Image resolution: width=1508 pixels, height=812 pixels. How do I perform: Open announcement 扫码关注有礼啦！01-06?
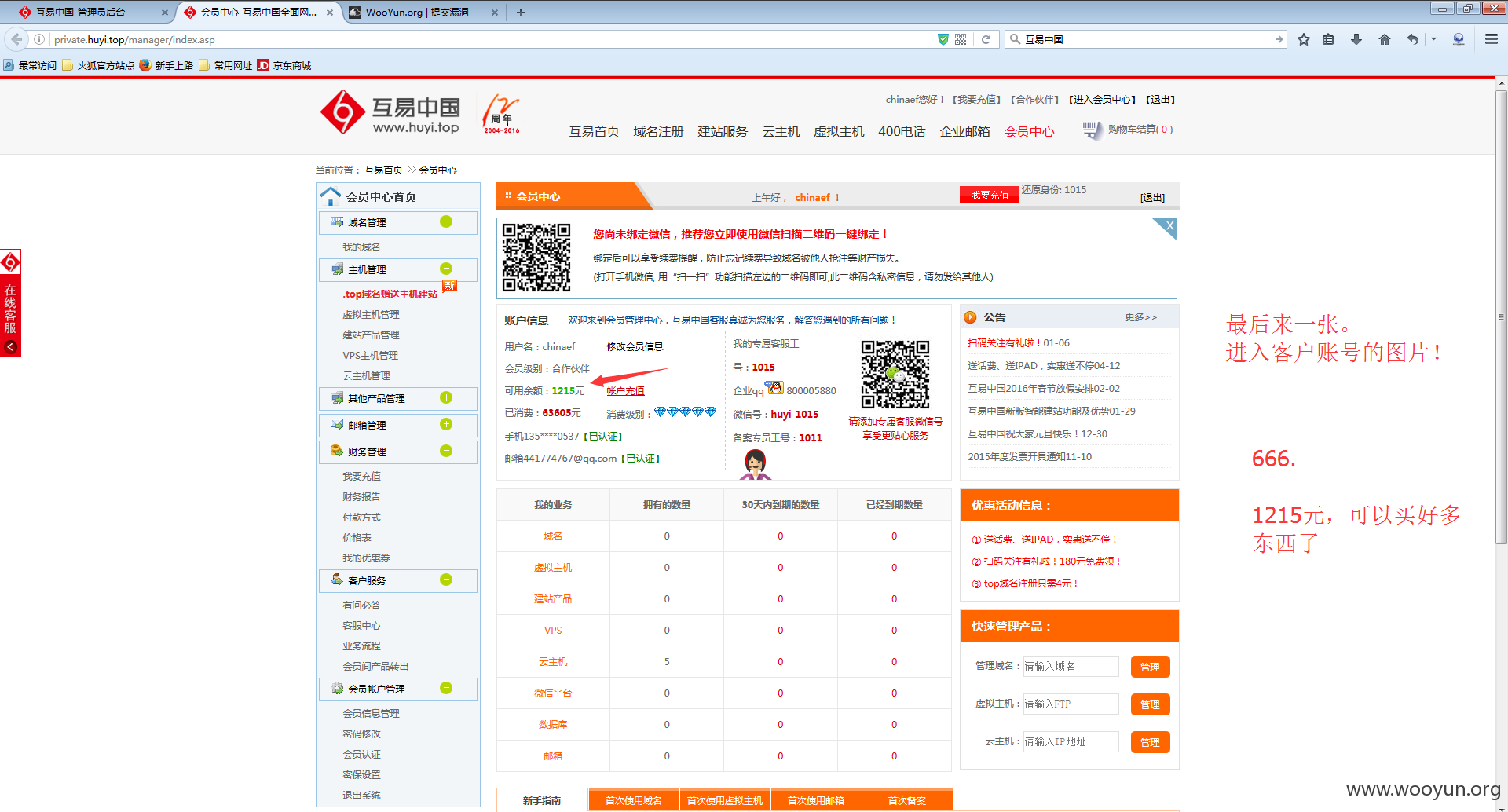pyautogui.click(x=1018, y=343)
